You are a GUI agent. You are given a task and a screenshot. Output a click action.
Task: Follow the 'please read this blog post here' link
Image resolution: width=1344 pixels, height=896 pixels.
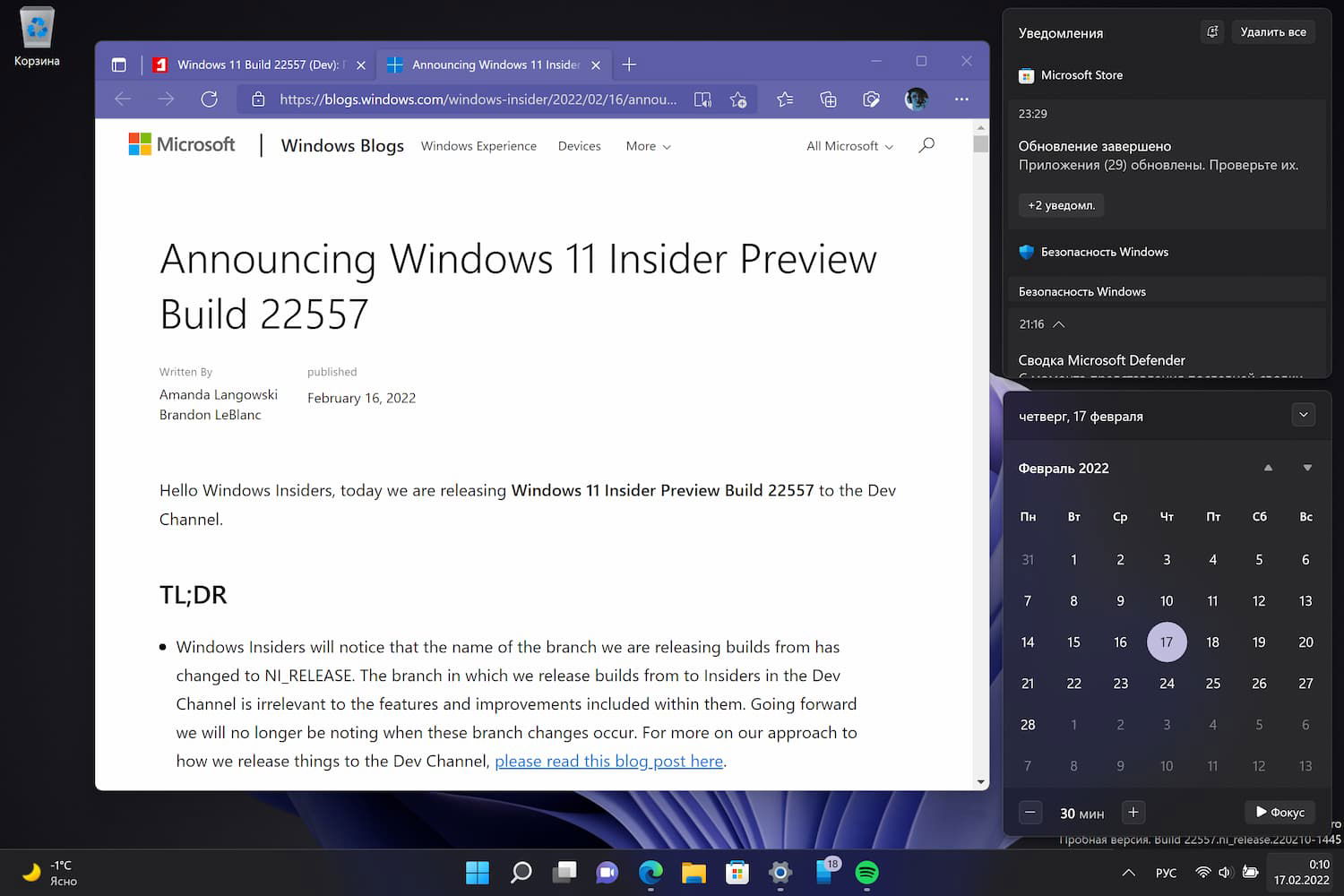click(609, 761)
